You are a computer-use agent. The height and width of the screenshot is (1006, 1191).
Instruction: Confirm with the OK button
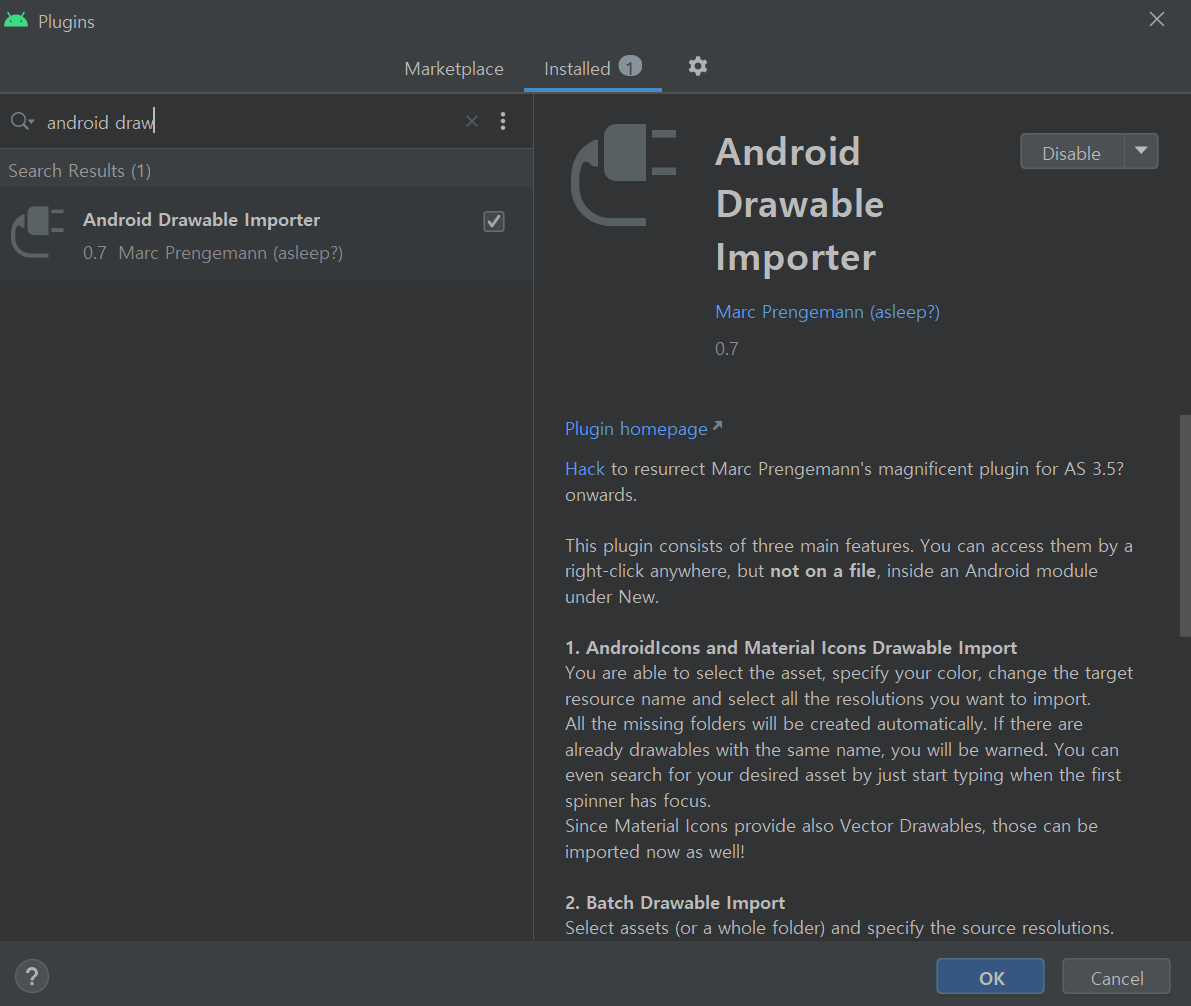pyautogui.click(x=990, y=976)
